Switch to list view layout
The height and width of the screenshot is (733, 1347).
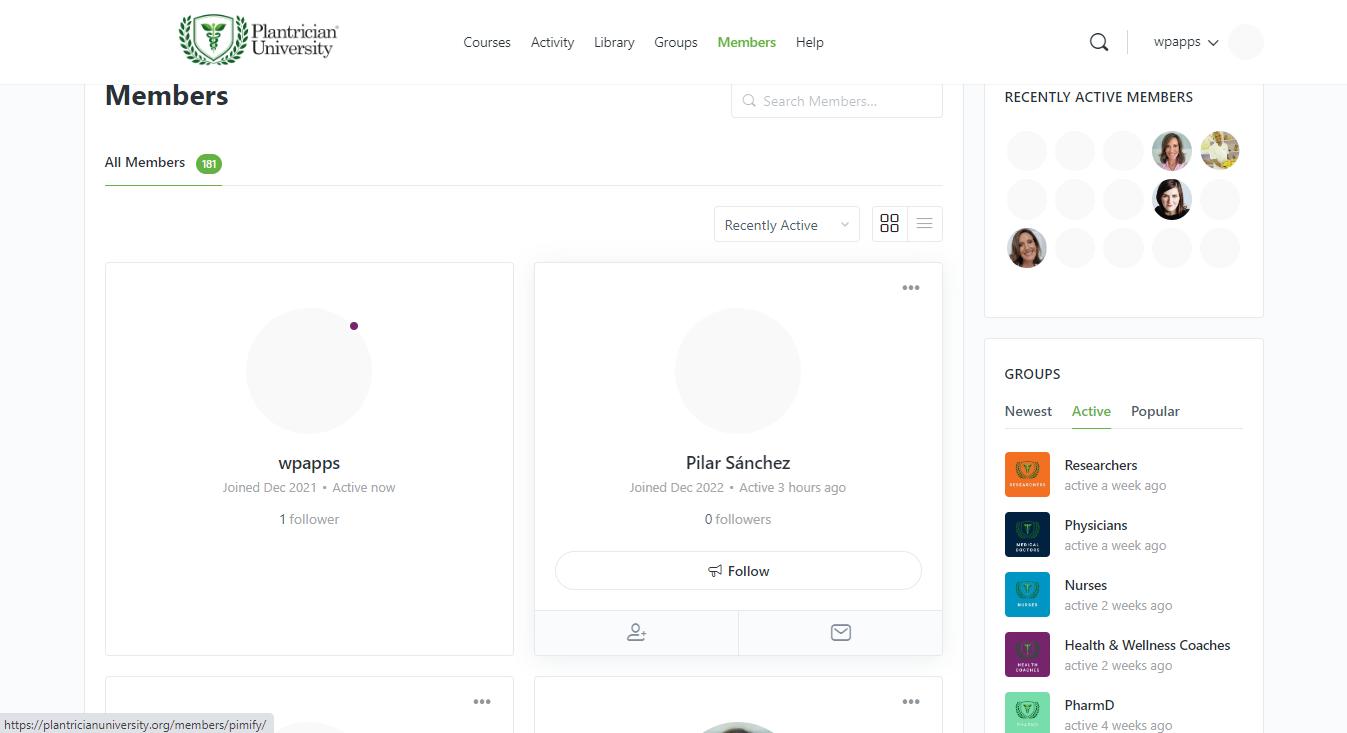pos(924,224)
